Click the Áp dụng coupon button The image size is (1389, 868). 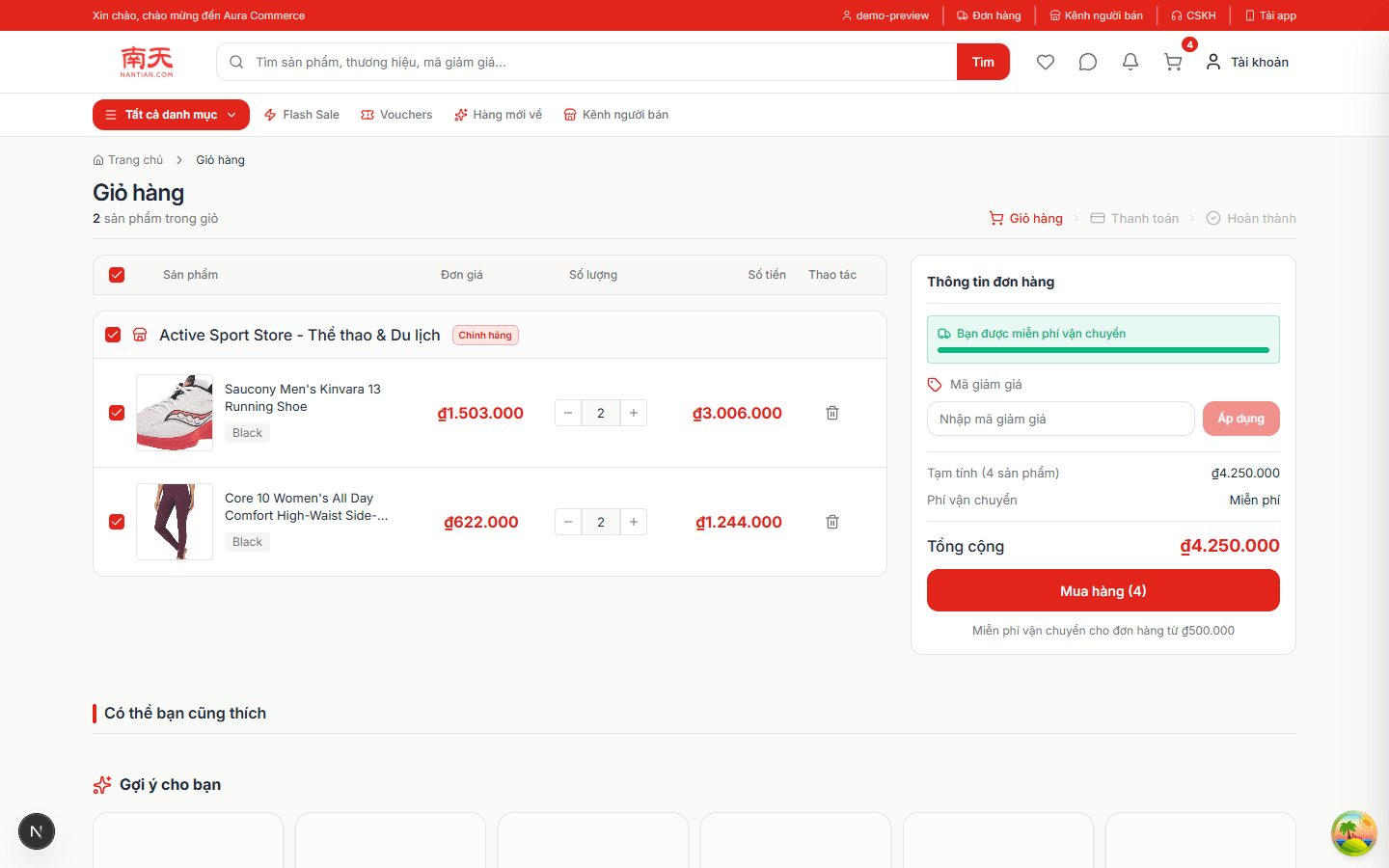[1241, 419]
